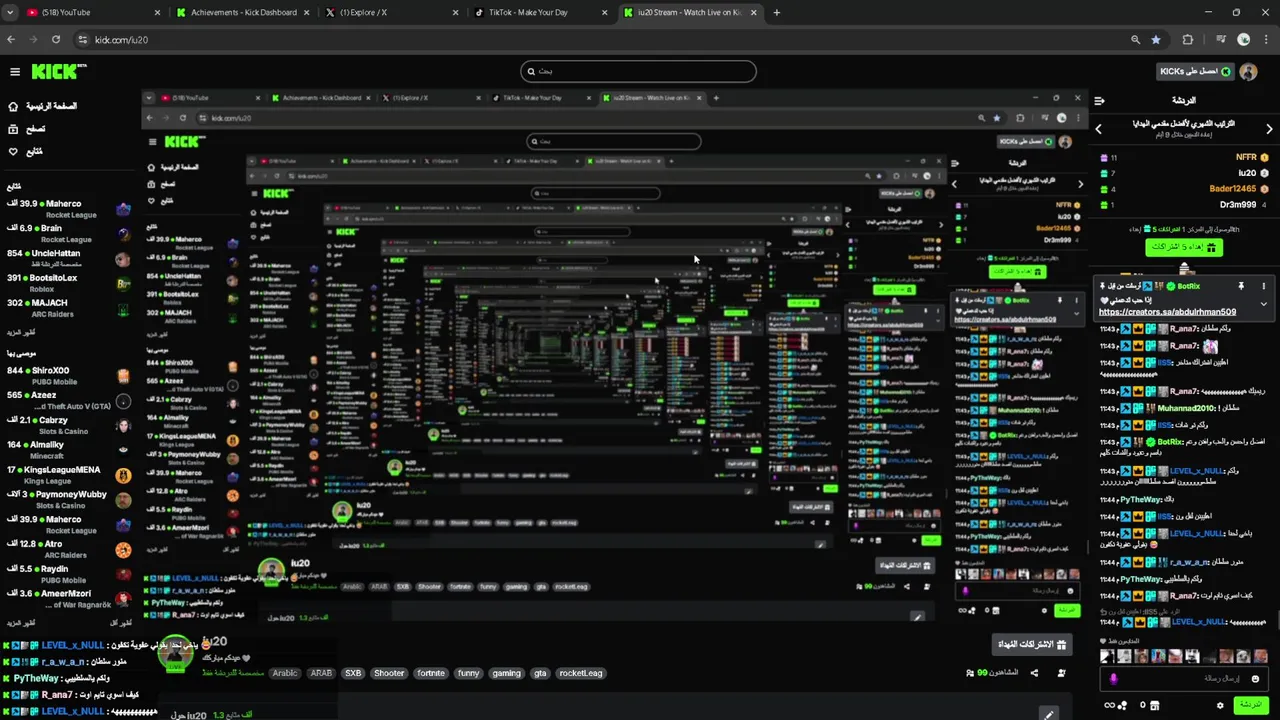The image size is (1280, 720).
Task: Open the emoji picker in chat
Action: pyautogui.click(x=1256, y=679)
